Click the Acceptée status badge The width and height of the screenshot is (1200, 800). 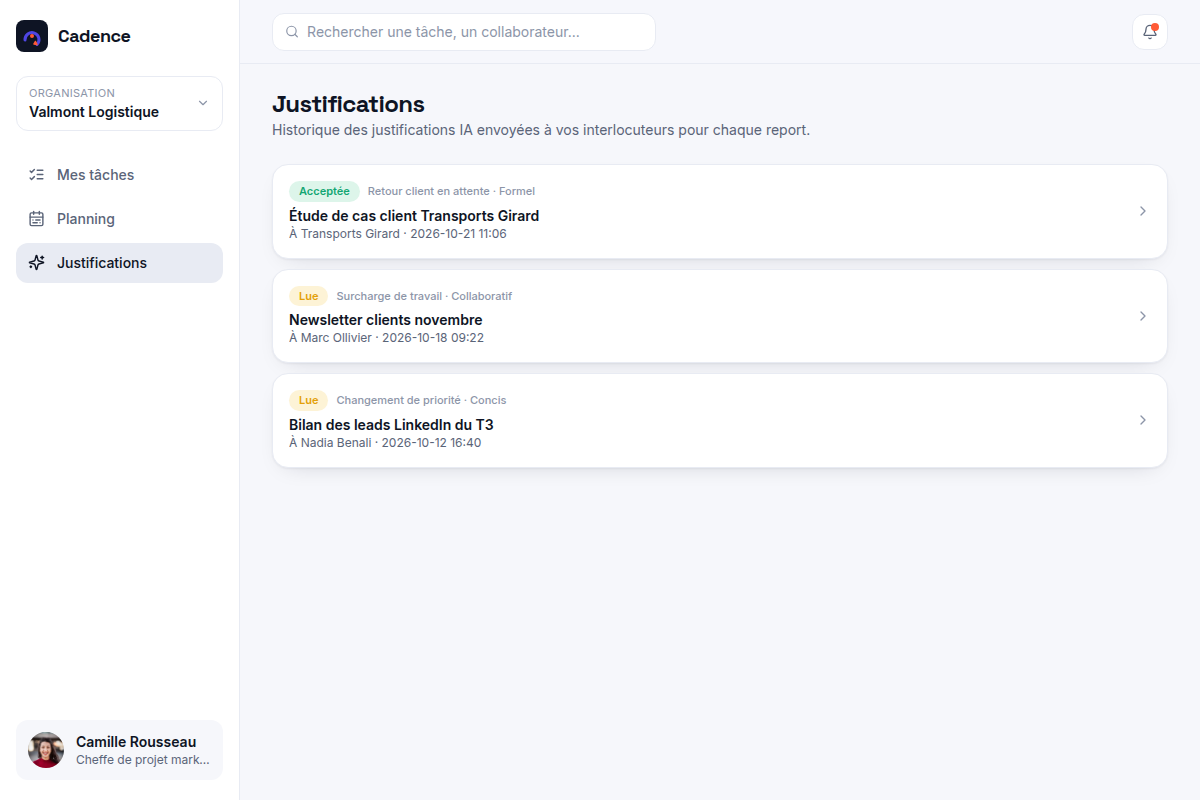[x=324, y=191]
